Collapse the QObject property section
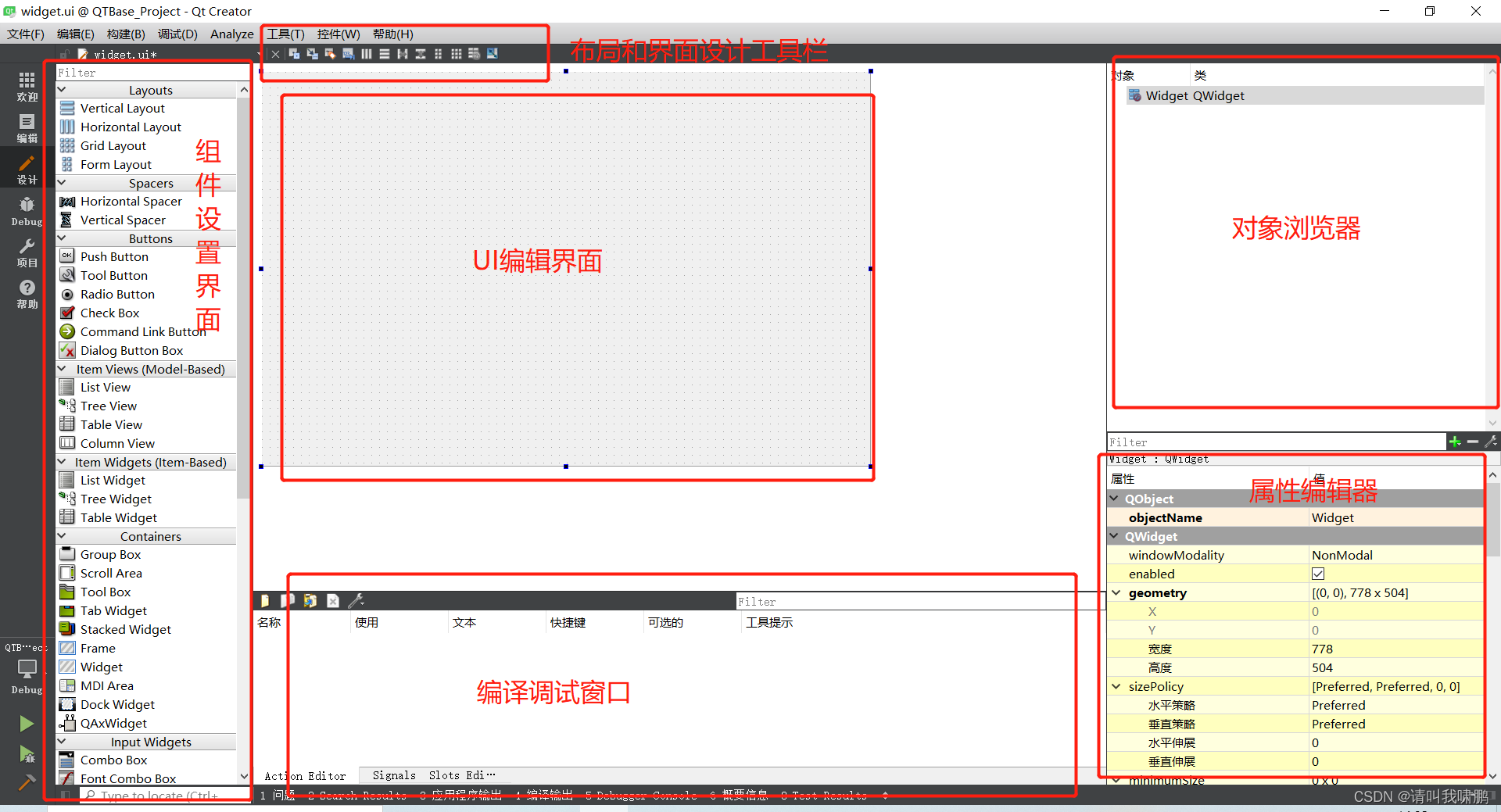This screenshot has height=812, width=1501. point(1114,499)
